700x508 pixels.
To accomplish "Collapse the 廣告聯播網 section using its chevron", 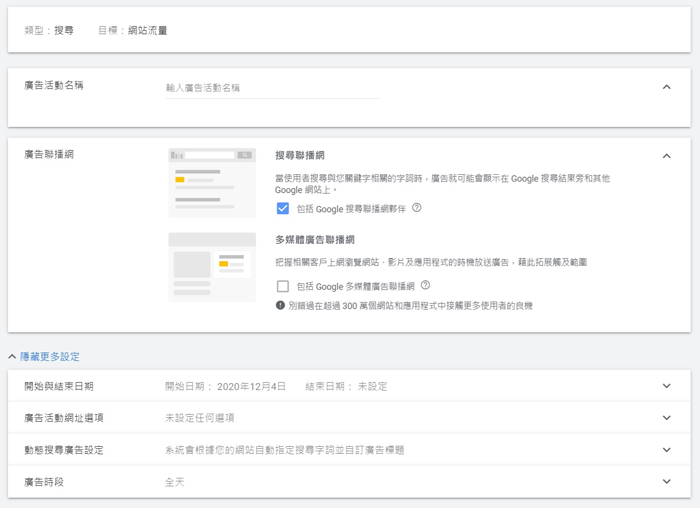I will pyautogui.click(x=666, y=156).
